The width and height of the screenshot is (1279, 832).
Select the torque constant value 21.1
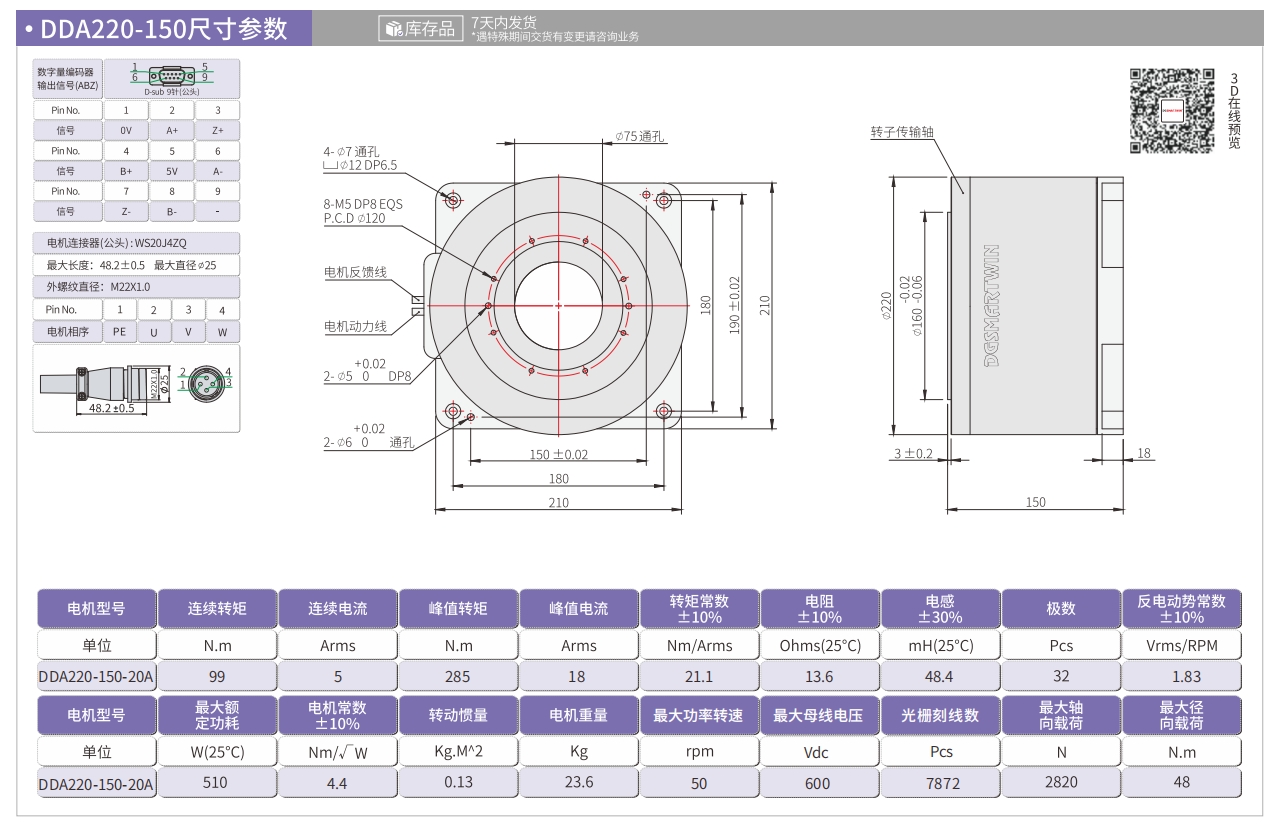[699, 676]
